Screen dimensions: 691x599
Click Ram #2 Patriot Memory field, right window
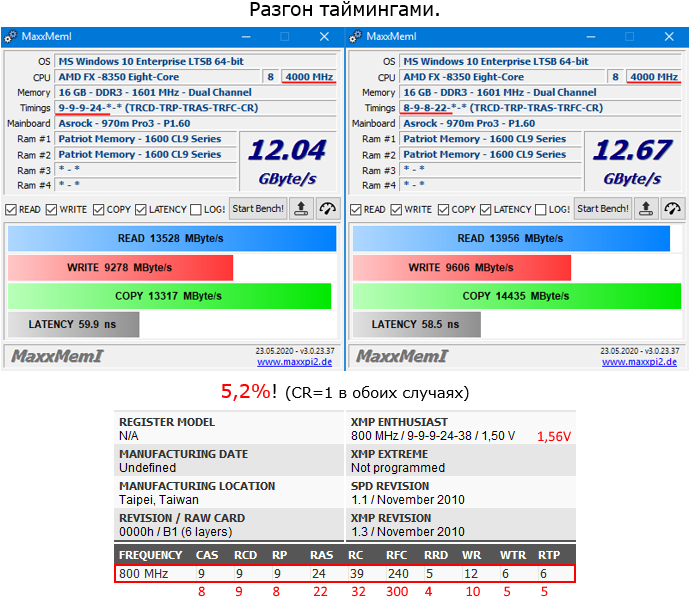(491, 155)
